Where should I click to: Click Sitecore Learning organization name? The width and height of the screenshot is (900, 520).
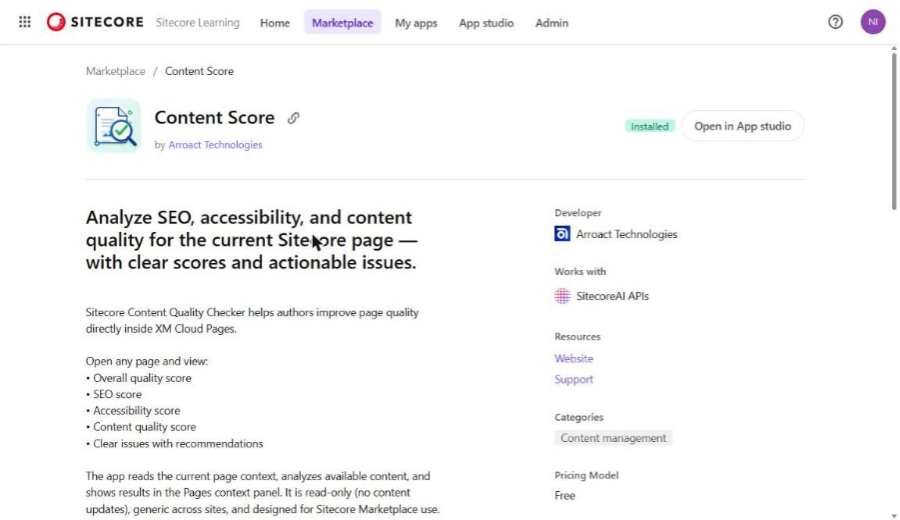pyautogui.click(x=198, y=22)
